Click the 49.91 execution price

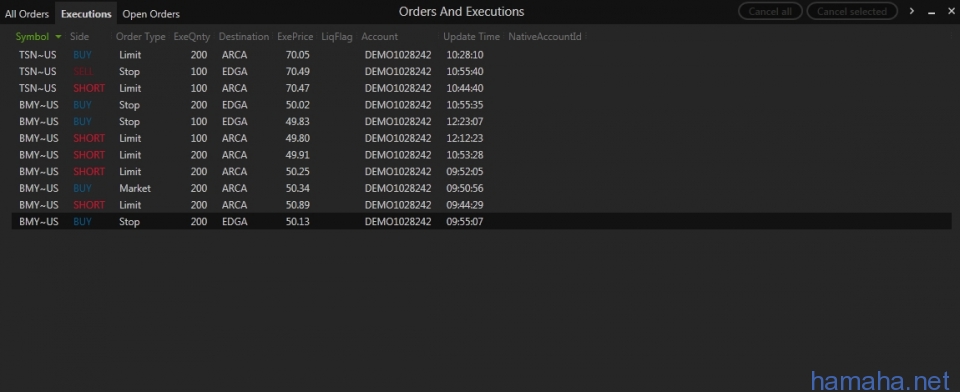298,155
